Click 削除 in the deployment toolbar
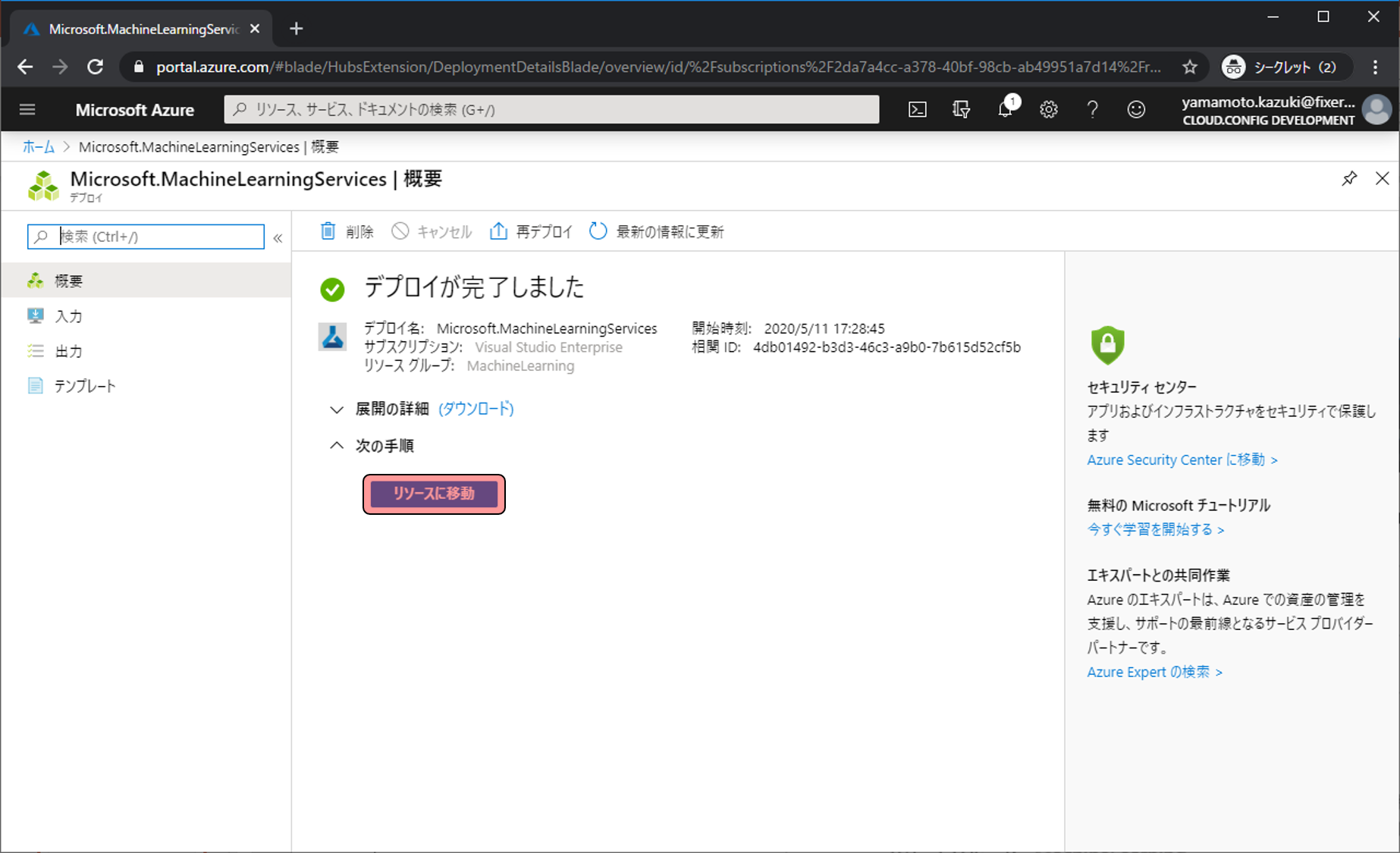 [347, 232]
